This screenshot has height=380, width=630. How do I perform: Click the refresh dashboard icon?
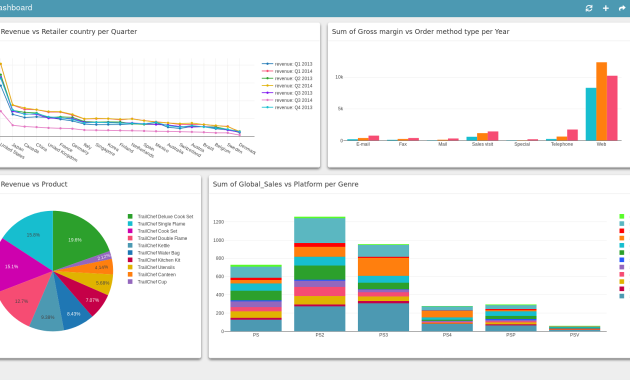click(x=589, y=8)
